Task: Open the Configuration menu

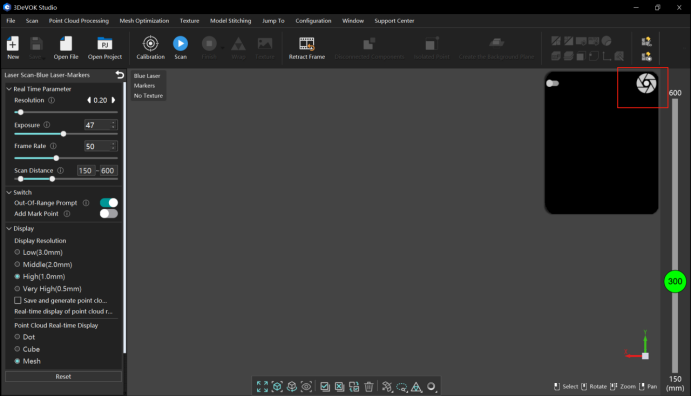Action: [x=313, y=21]
